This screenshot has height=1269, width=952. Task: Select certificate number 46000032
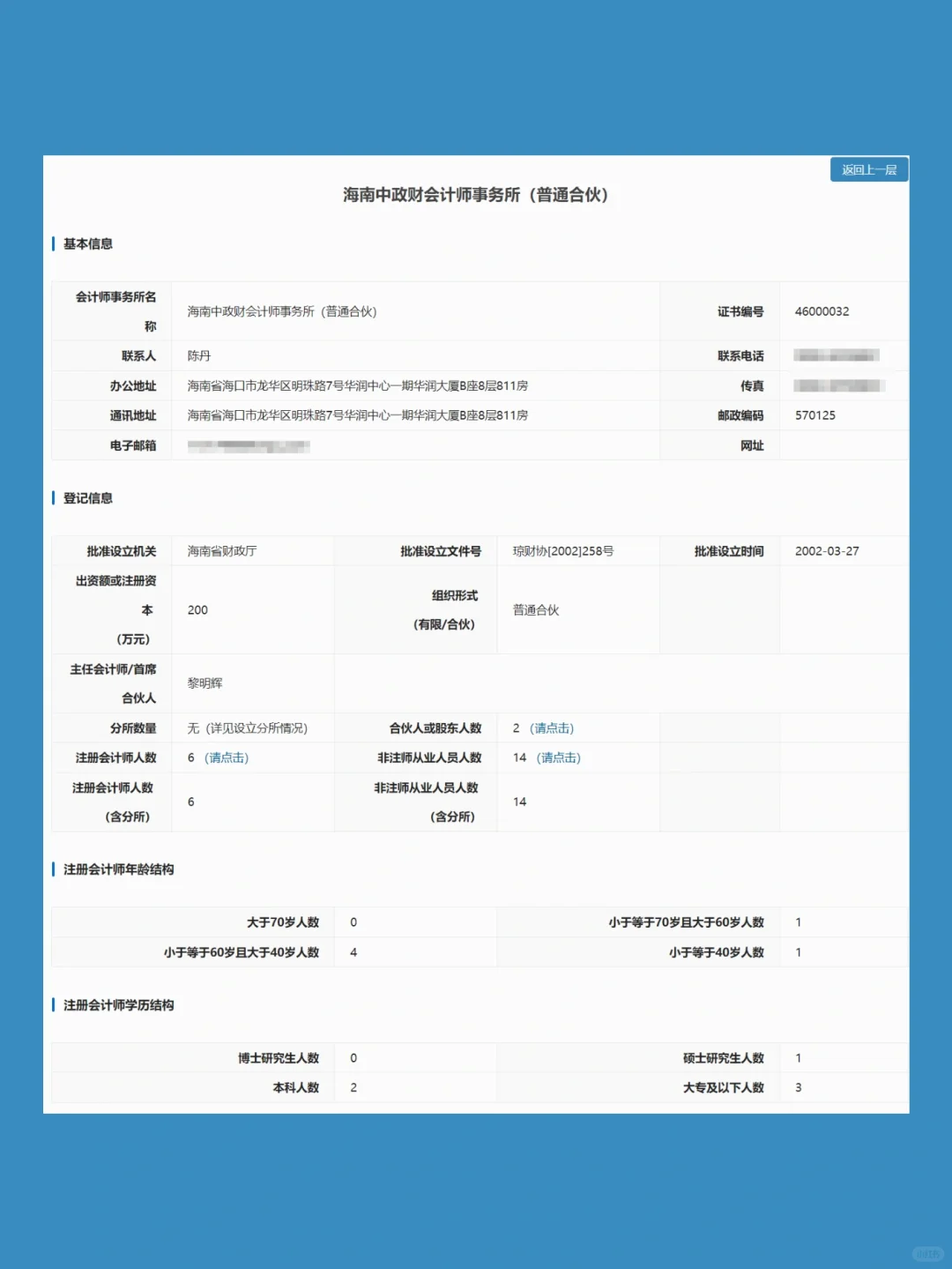tap(822, 311)
